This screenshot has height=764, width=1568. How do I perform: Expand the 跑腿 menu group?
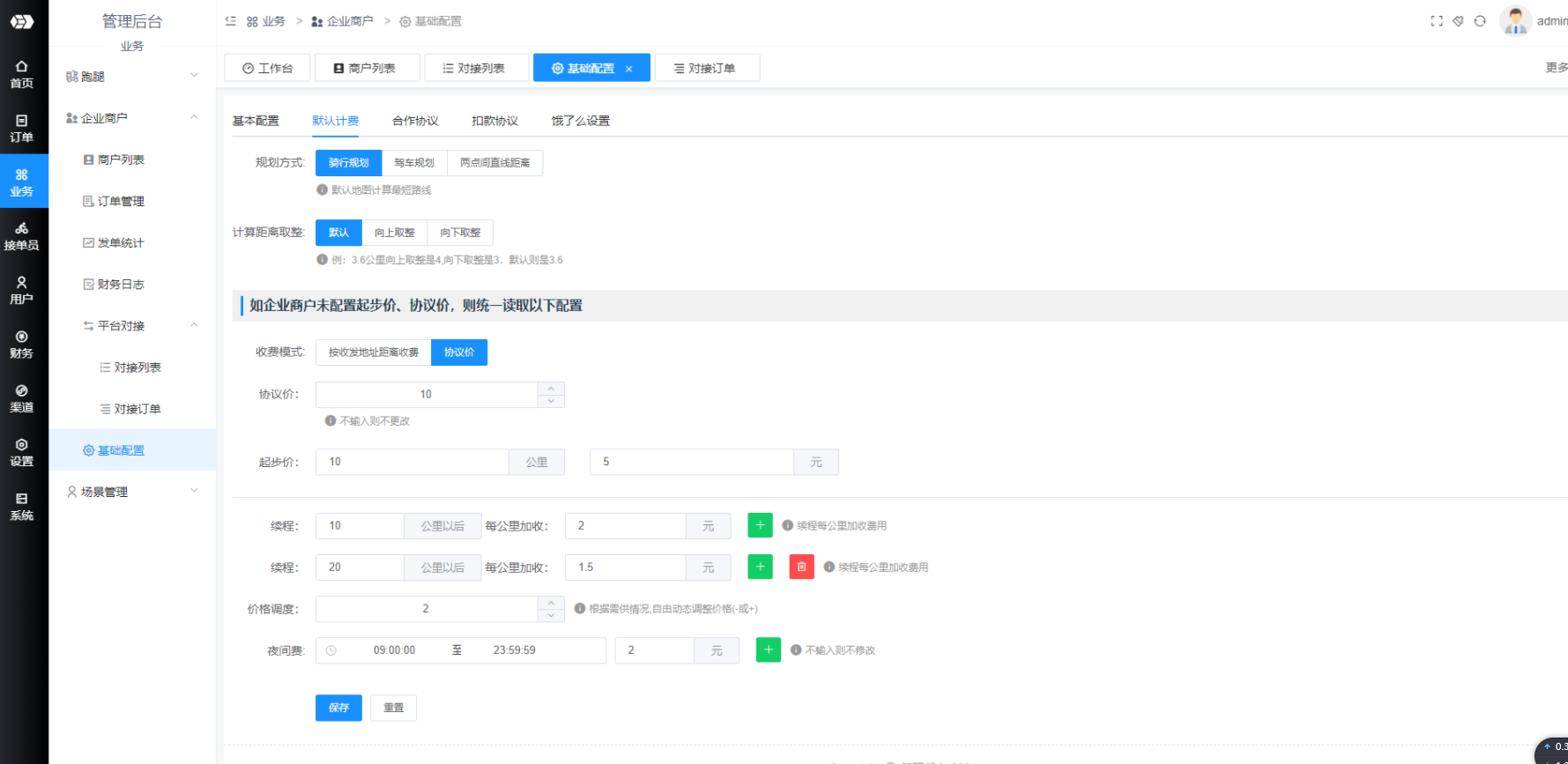[132, 77]
